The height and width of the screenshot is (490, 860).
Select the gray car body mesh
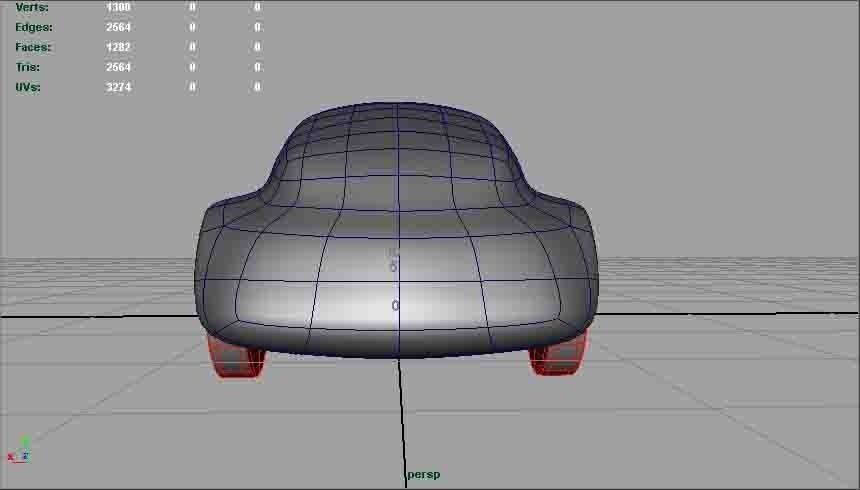396,230
